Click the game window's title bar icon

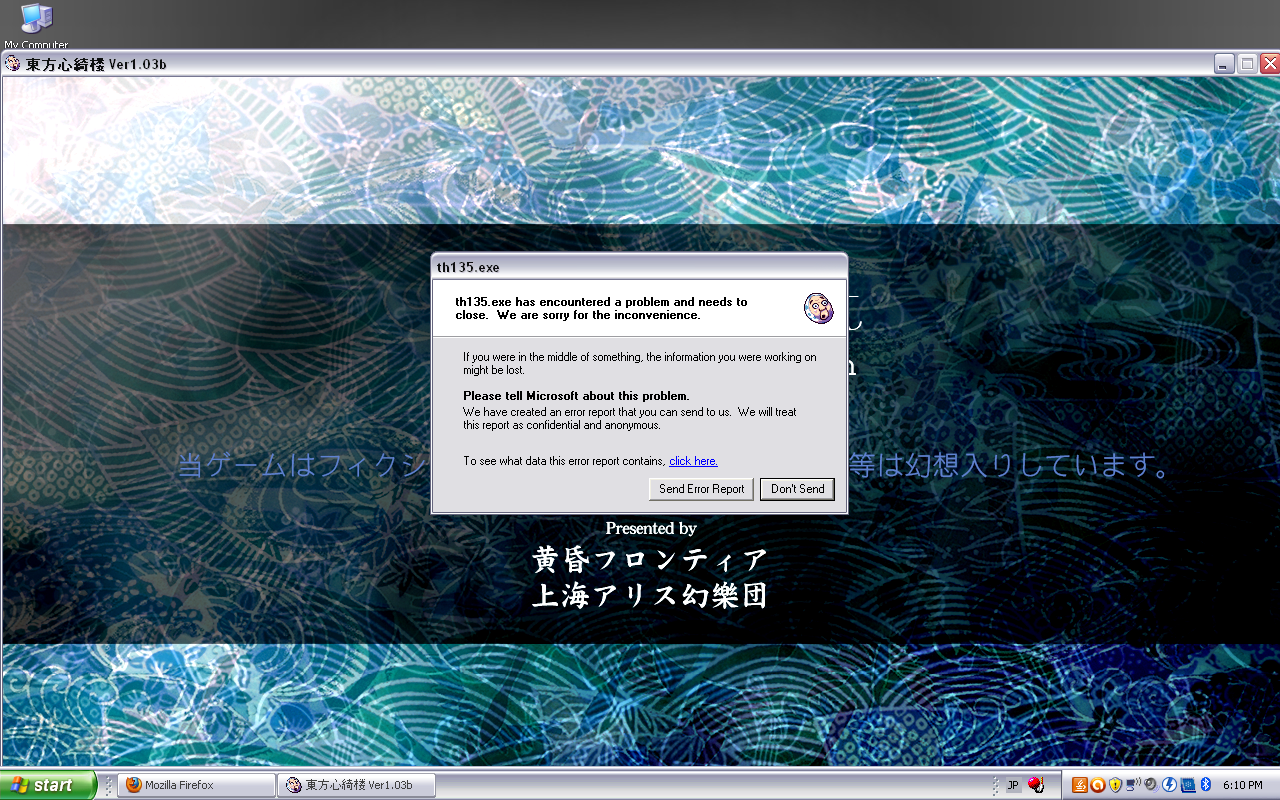coord(12,64)
